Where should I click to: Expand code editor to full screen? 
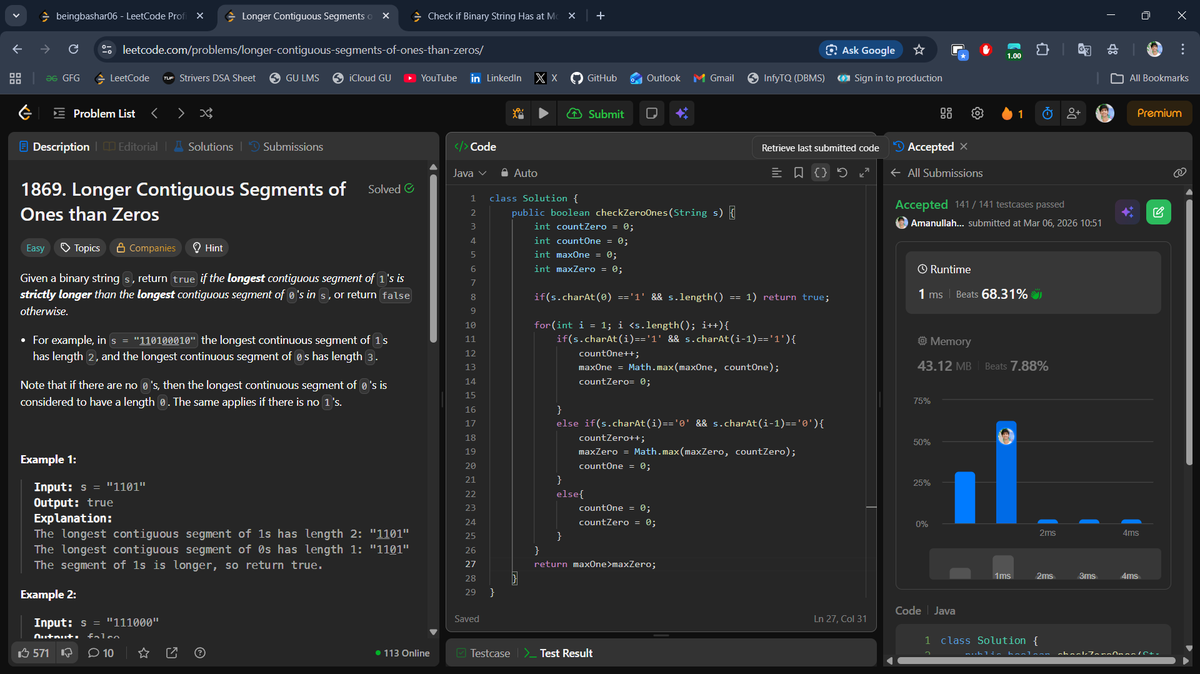(862, 173)
